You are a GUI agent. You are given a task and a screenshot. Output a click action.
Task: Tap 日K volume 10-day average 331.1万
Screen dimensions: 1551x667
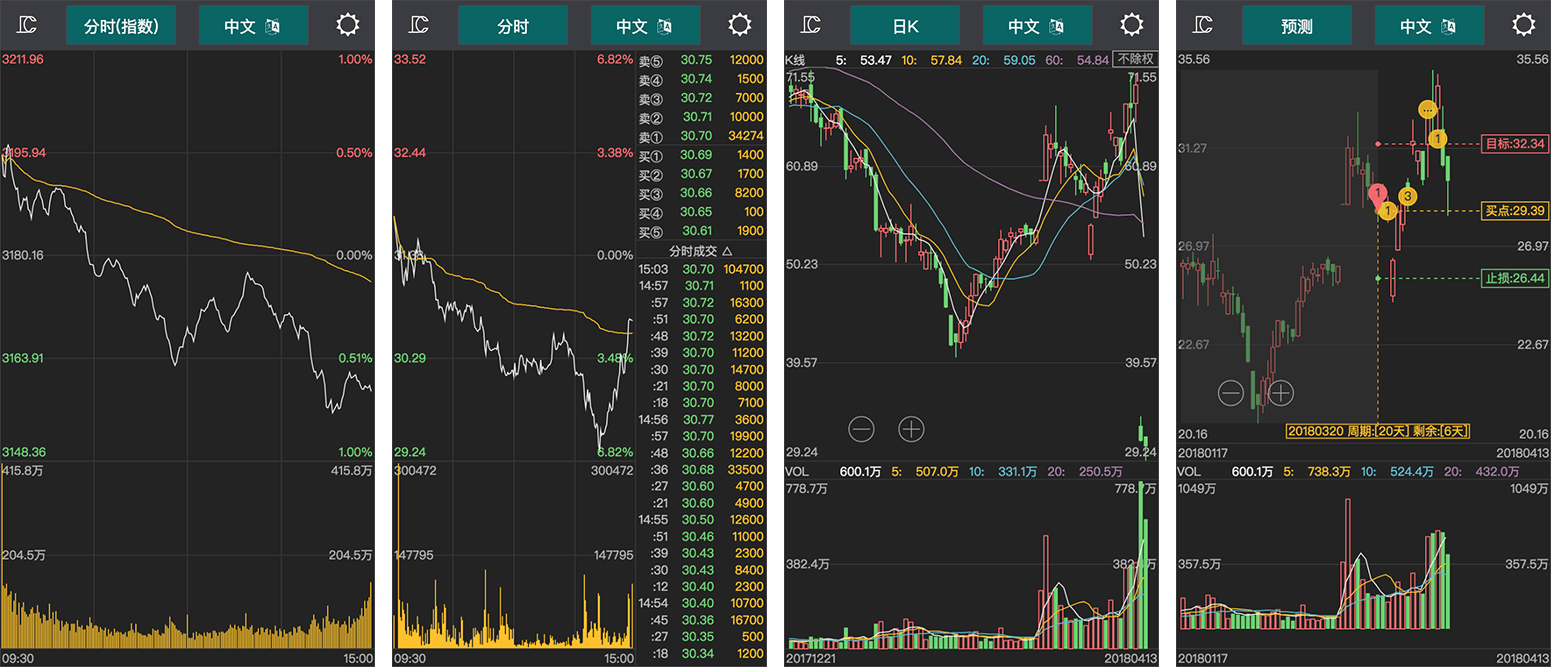(1016, 471)
